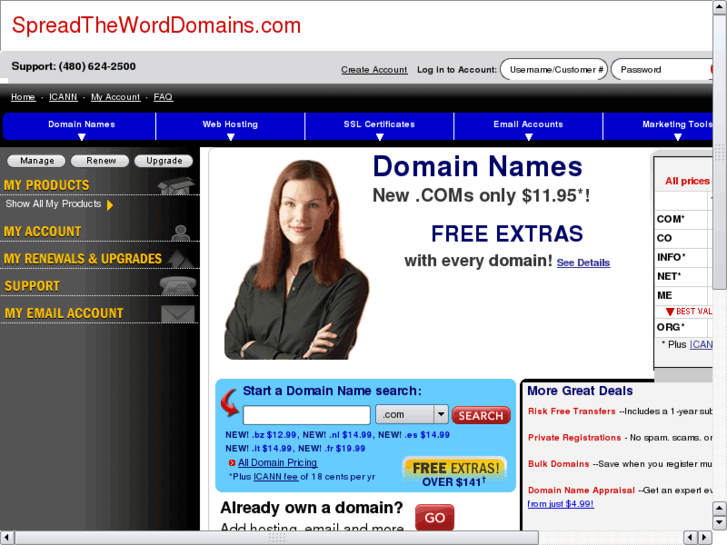The height and width of the screenshot is (545, 727).
Task: Focus the Password field
Action: pos(662,70)
